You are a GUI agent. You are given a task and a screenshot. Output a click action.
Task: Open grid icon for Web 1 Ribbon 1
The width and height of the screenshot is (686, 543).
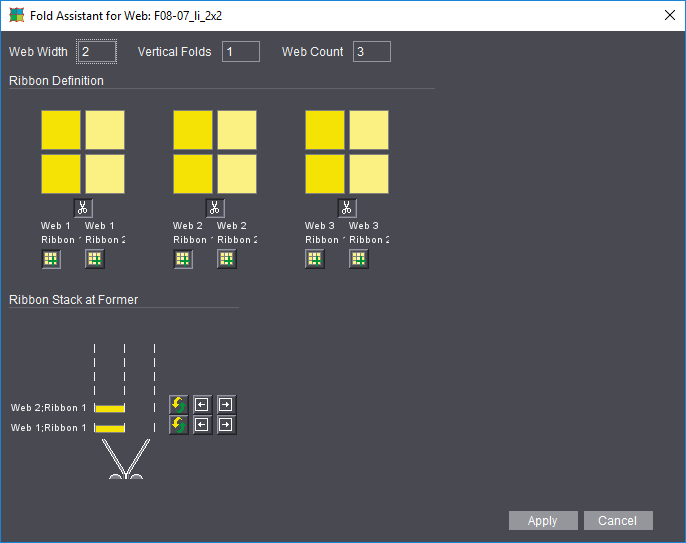click(x=51, y=259)
